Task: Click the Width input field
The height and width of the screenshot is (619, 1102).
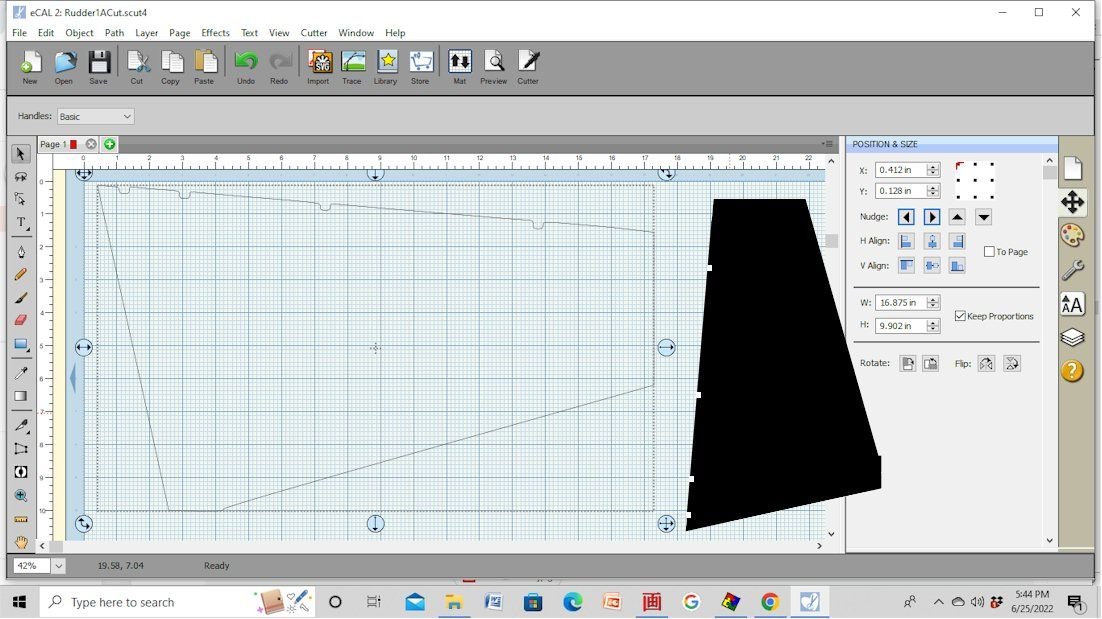Action: coord(901,303)
